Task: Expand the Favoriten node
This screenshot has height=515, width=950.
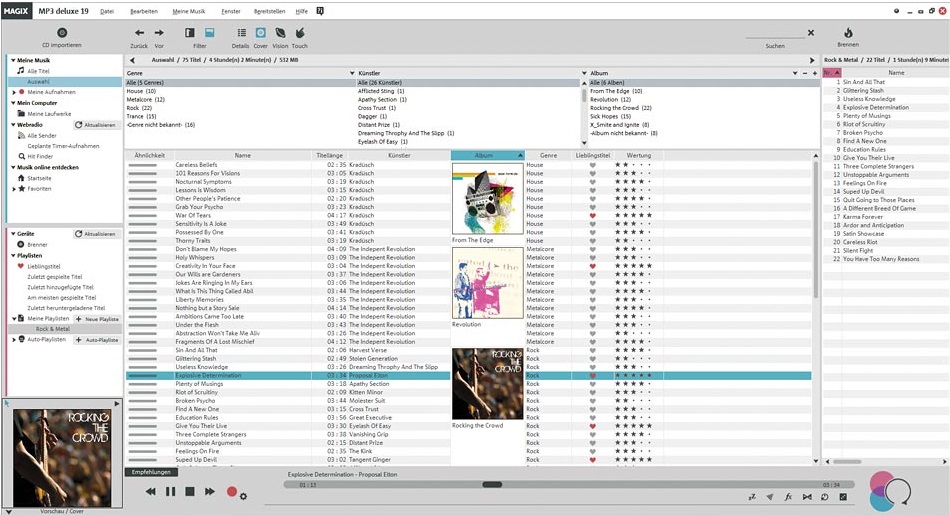Action: [x=14, y=189]
